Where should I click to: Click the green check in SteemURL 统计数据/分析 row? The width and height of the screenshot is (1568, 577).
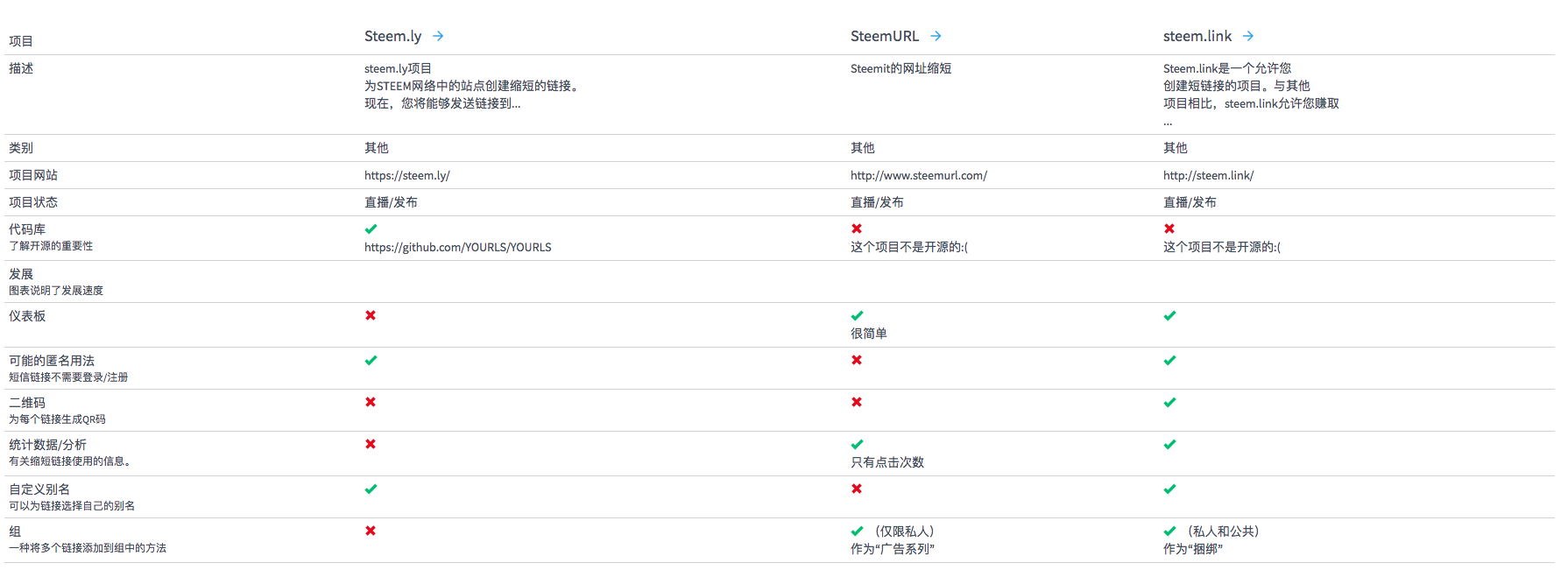(x=858, y=444)
